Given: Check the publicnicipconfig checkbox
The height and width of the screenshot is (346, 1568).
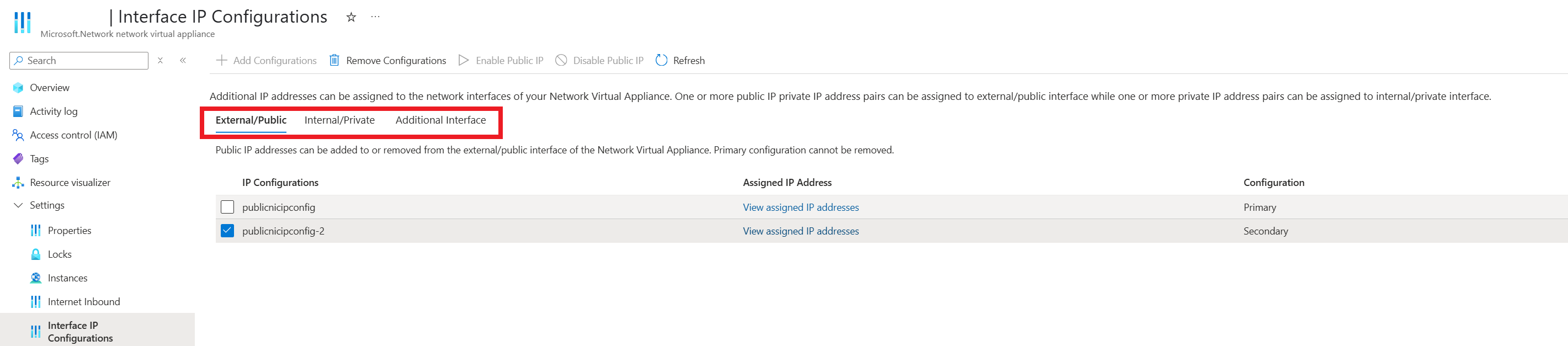Looking at the screenshot, I should (227, 207).
